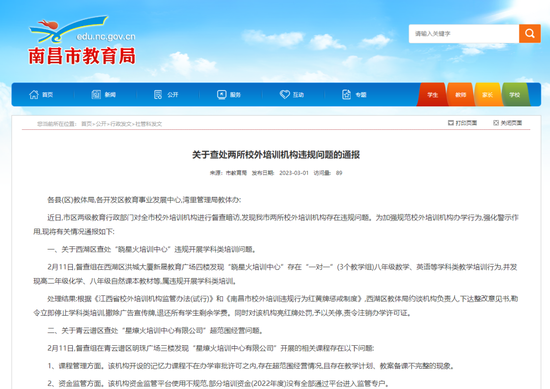Focus the keyword search input field
This screenshot has height=389, width=550.
pos(464,34)
